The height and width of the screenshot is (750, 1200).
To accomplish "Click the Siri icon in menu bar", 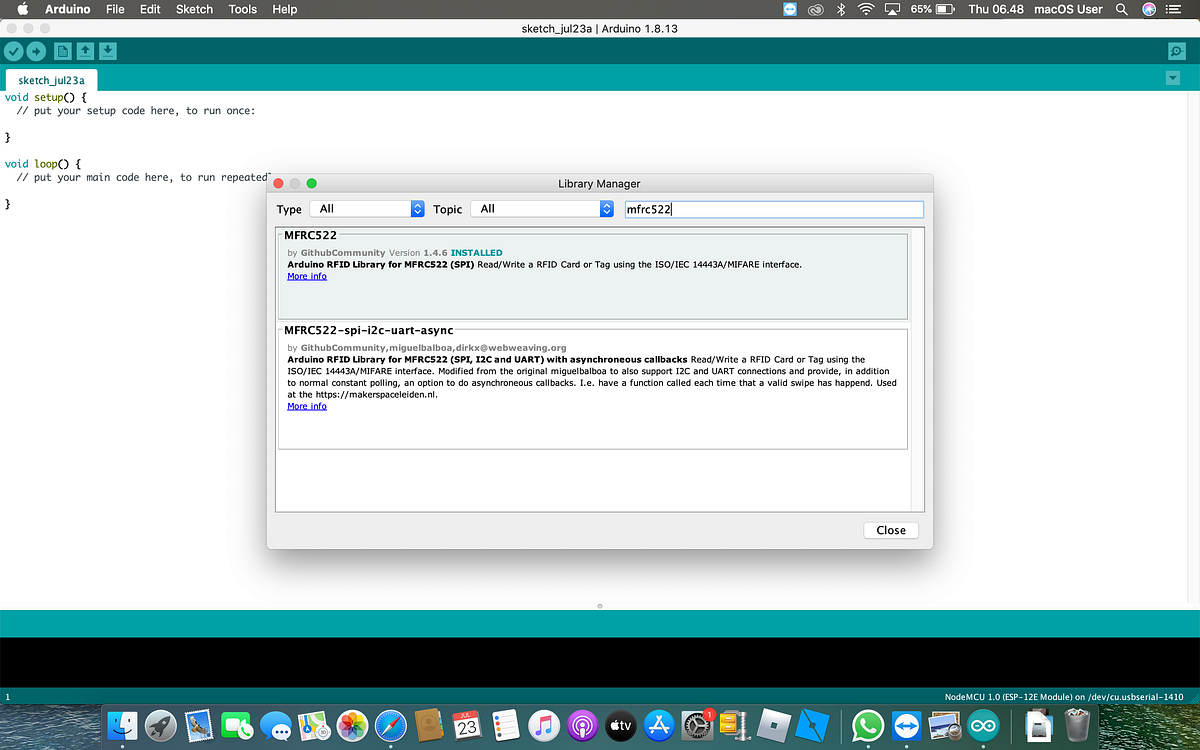I will pyautogui.click(x=1149, y=9).
